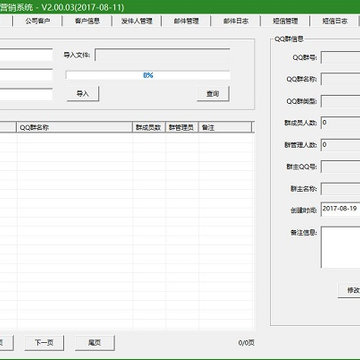Click the 创建时间 date field 2017-08-19

click(x=340, y=209)
